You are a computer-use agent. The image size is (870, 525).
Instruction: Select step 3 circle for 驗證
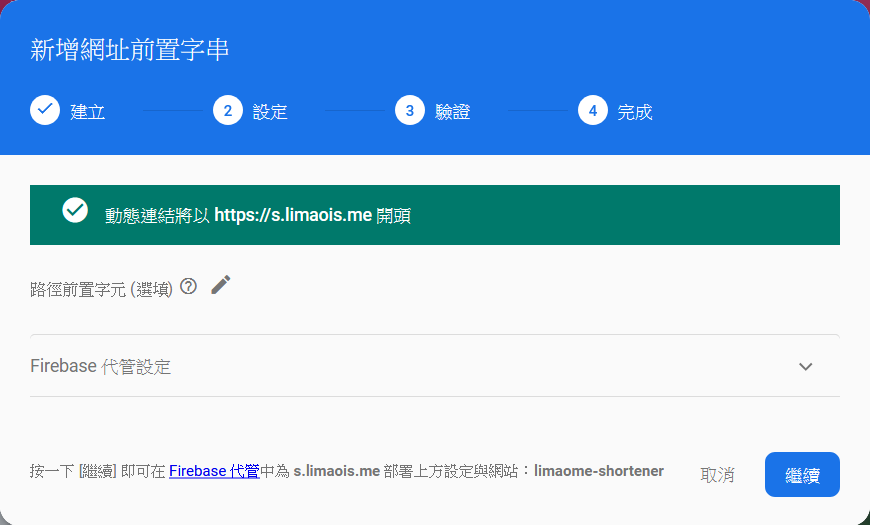(x=410, y=110)
